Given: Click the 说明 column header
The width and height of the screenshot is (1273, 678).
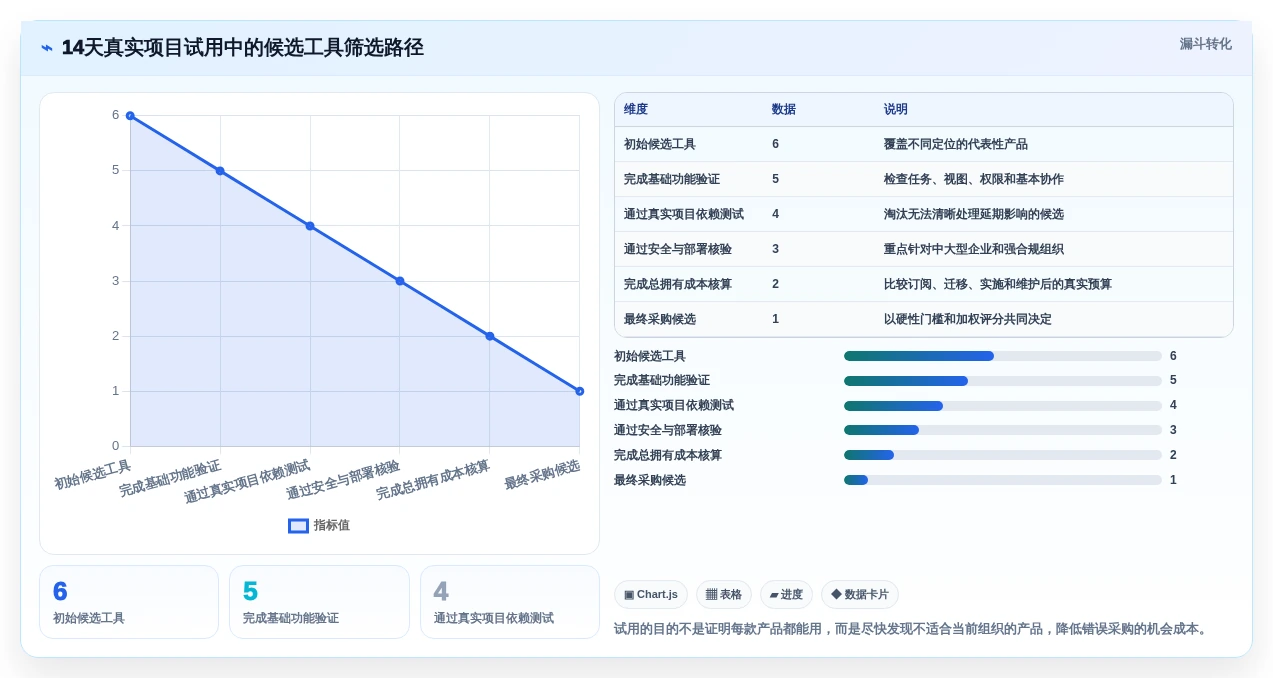Looking at the screenshot, I should coord(896,110).
